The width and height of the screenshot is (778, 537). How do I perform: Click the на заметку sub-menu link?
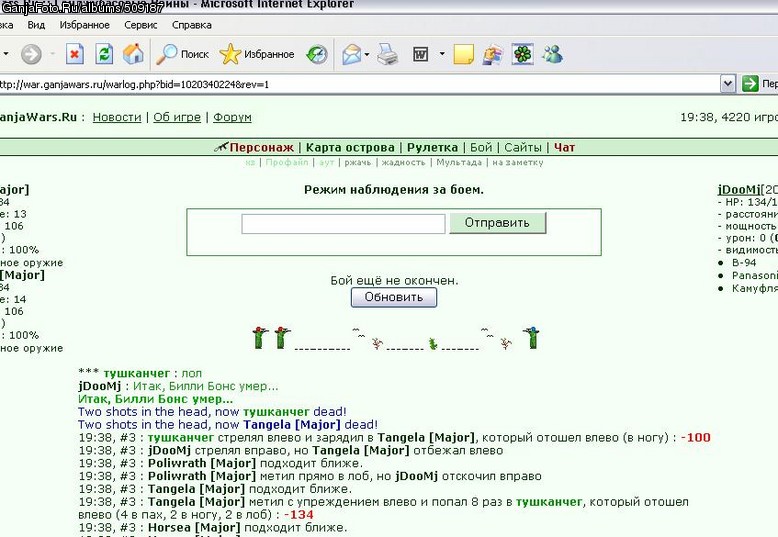518,162
